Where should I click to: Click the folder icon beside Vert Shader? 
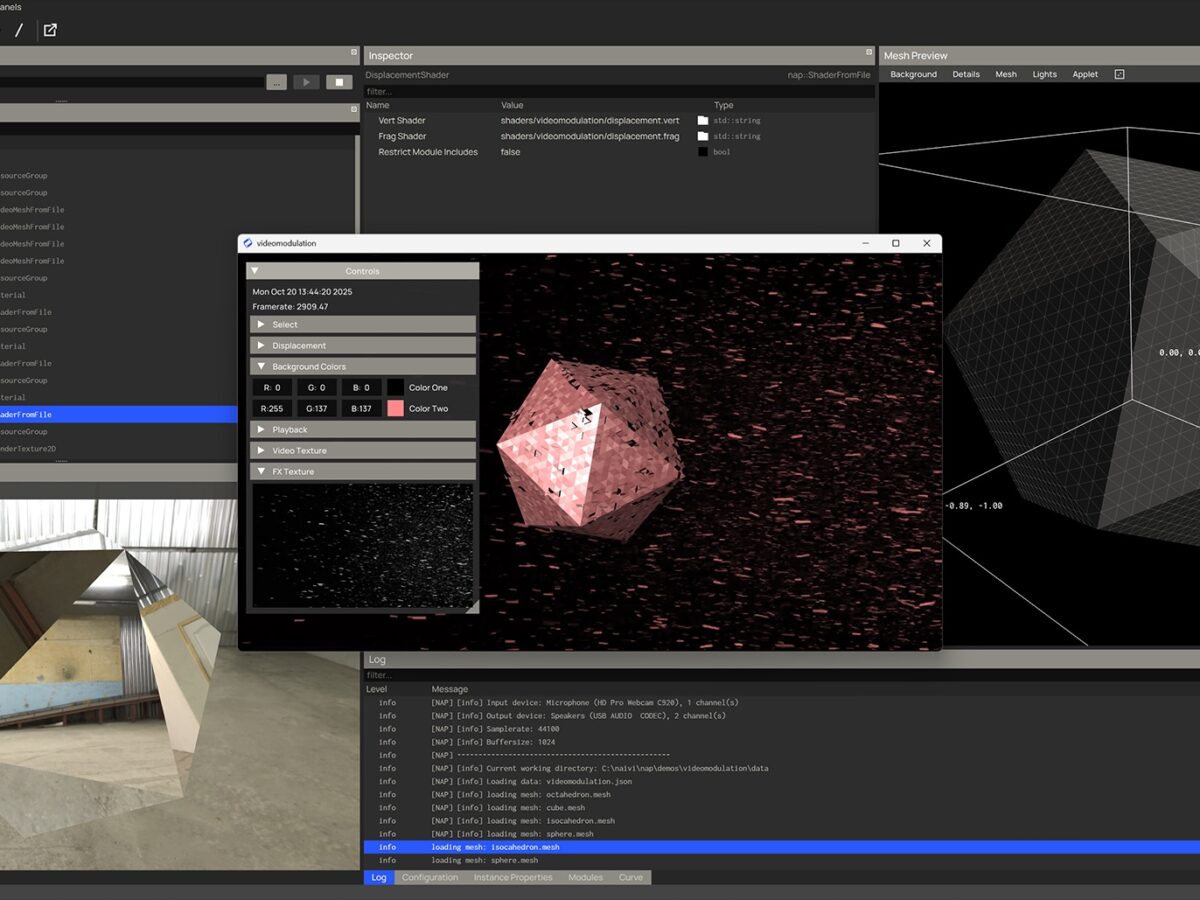pos(703,121)
